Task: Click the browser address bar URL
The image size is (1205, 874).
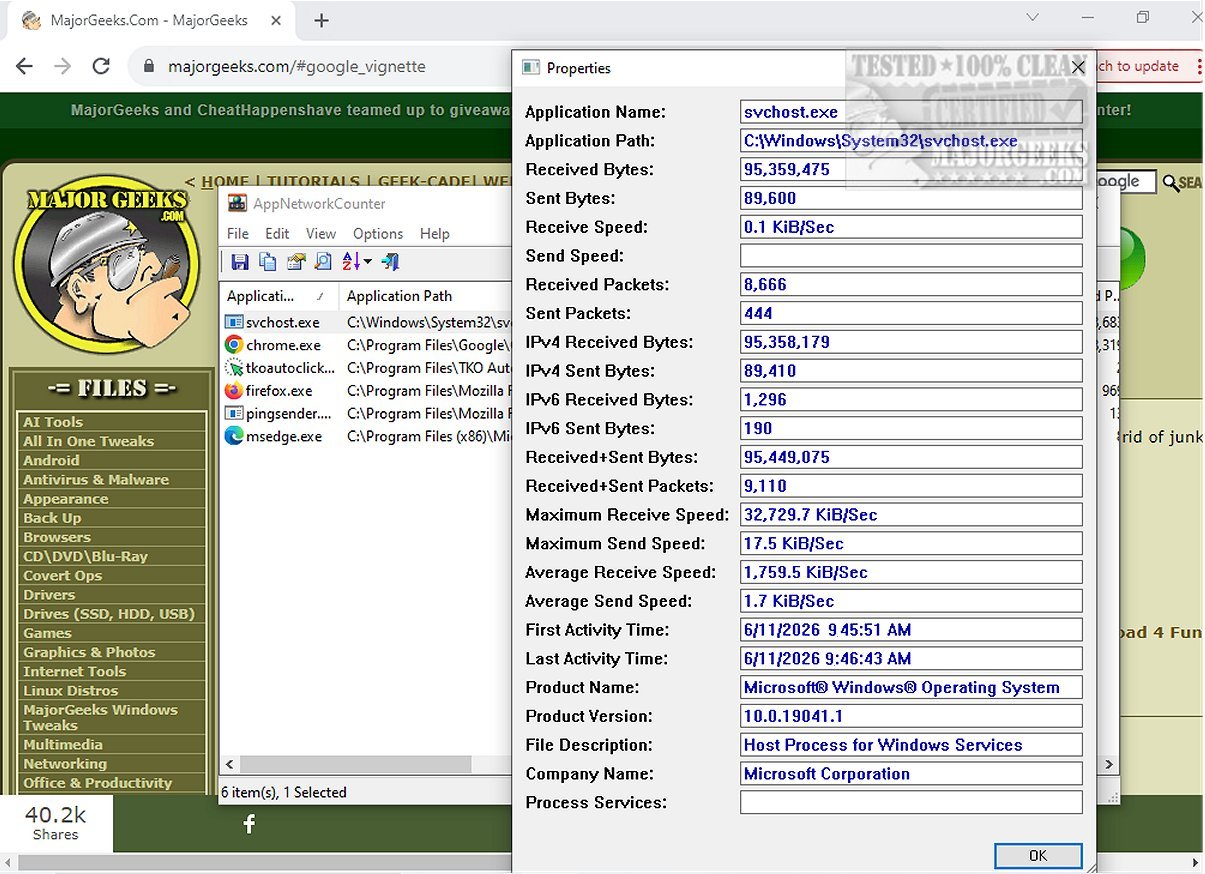Action: 297,66
